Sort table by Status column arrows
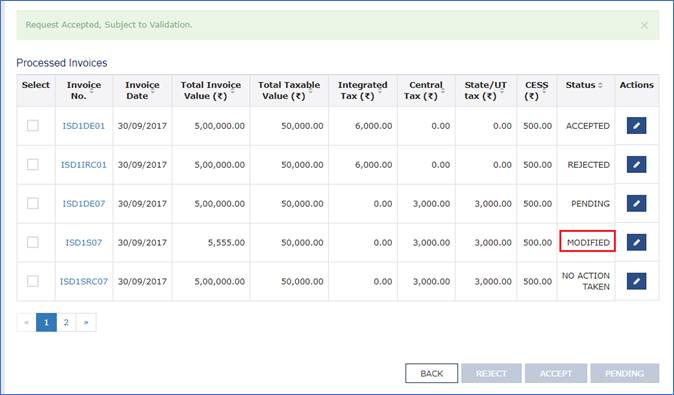 pyautogui.click(x=600, y=85)
